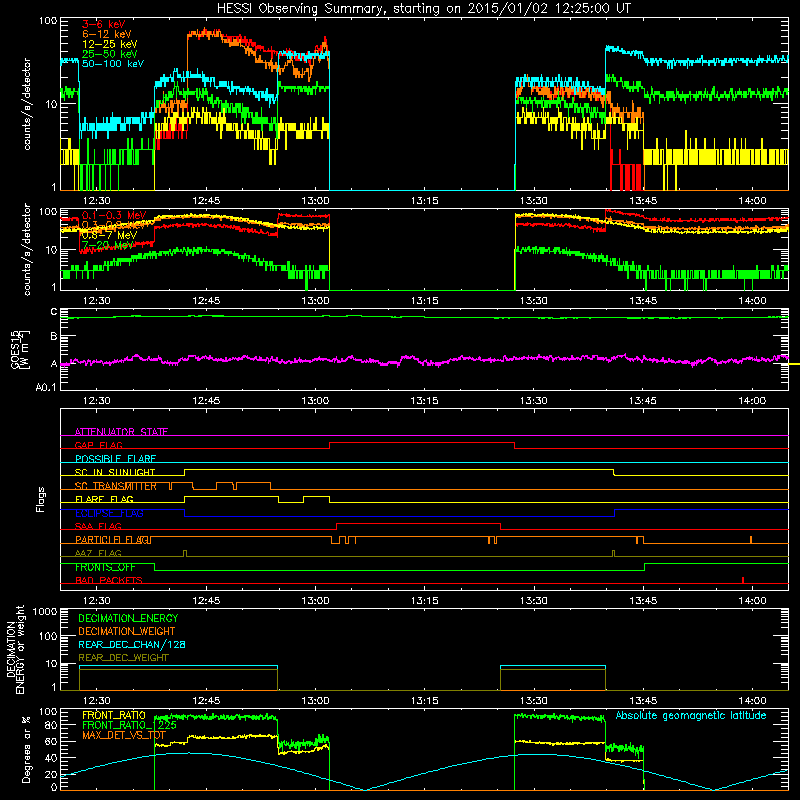Select the cyan 50-100 keV legend label
The width and height of the screenshot is (800, 800).
pos(113,63)
